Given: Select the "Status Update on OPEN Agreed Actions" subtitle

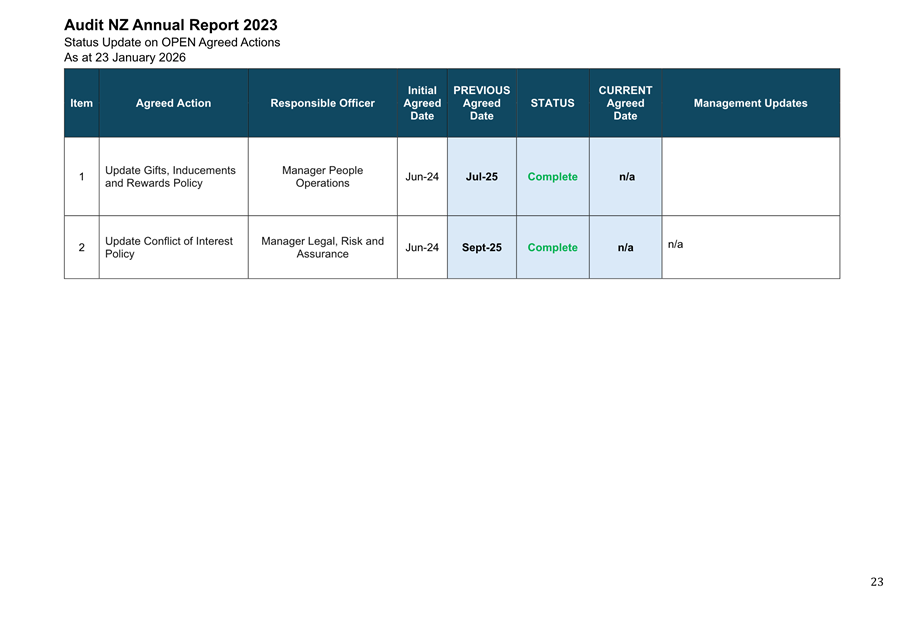Looking at the screenshot, I should click(x=172, y=42).
